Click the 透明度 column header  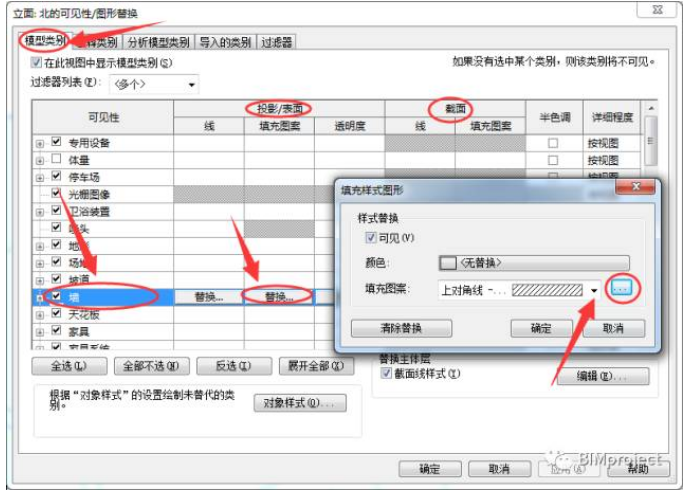click(x=349, y=126)
